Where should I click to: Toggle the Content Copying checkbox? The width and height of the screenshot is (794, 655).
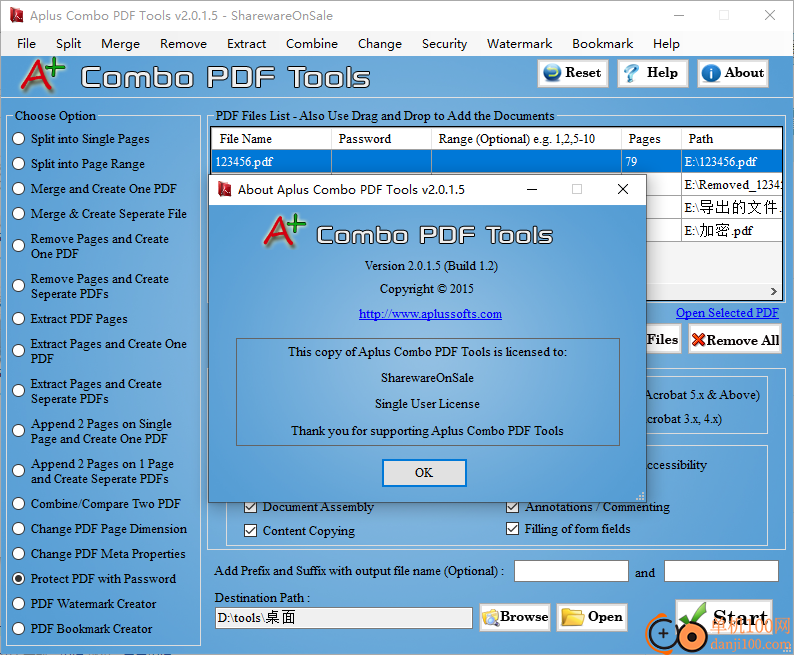[x=250, y=530]
